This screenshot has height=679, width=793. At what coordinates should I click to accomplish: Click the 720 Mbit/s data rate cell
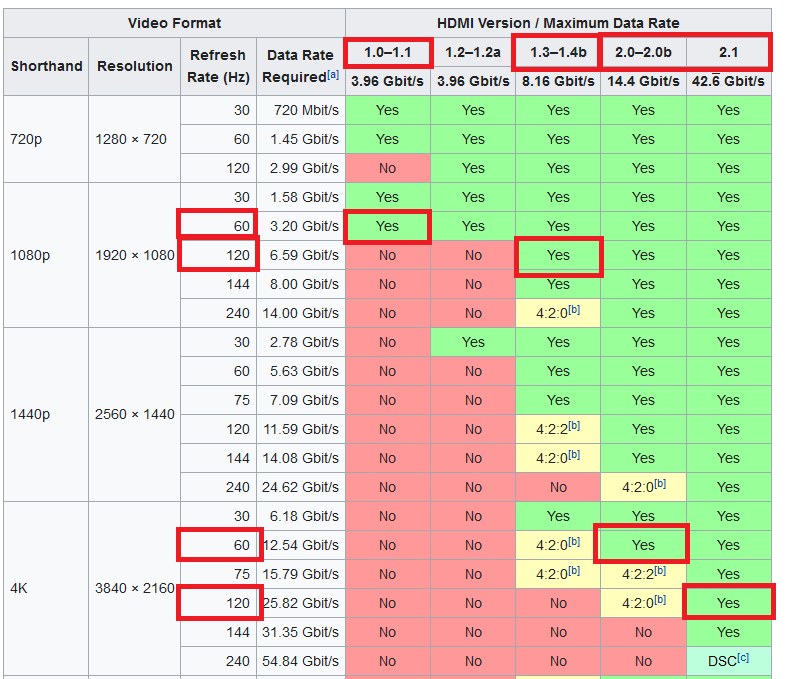tap(301, 110)
